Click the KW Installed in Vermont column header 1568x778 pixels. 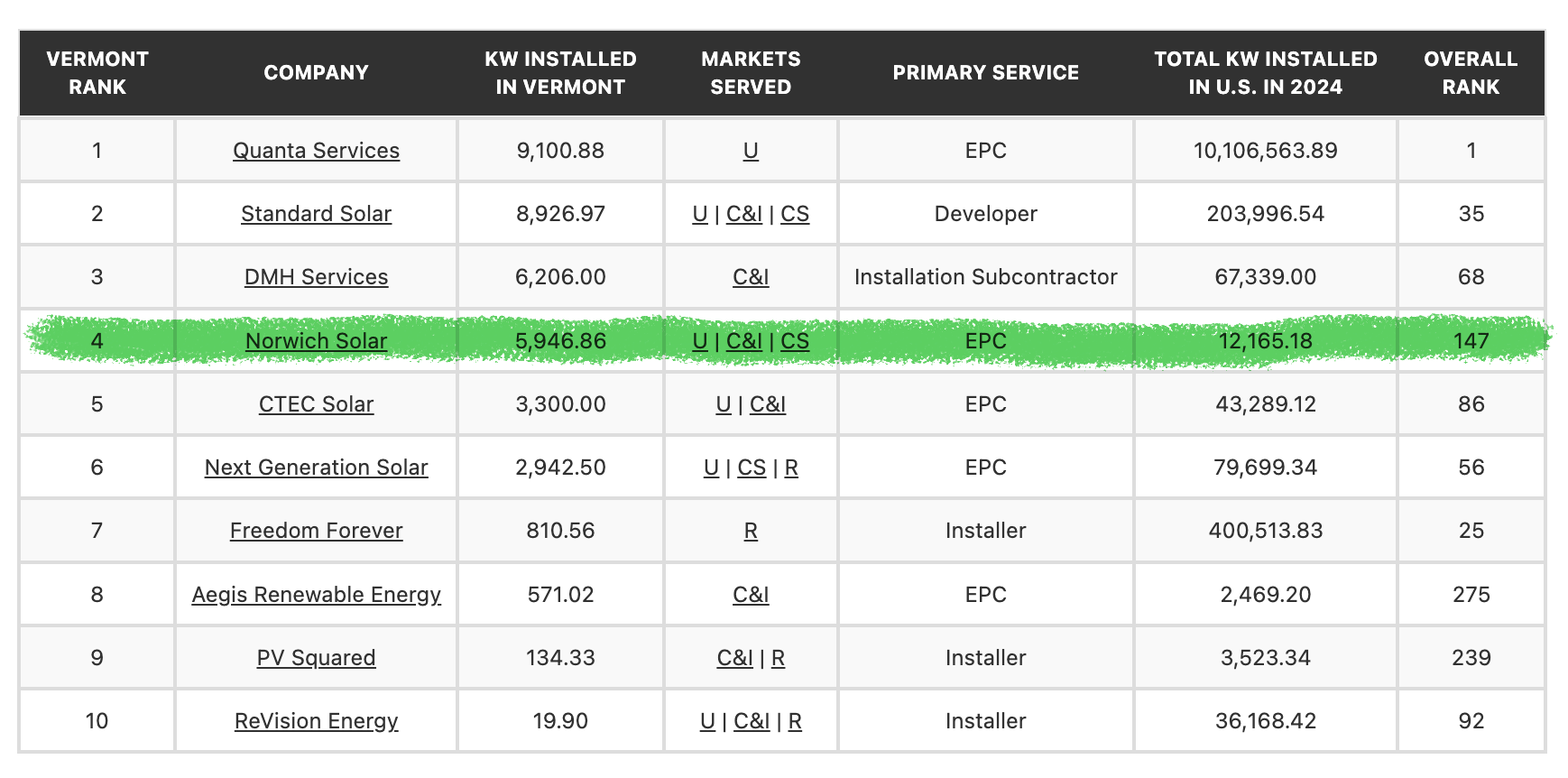click(x=560, y=73)
